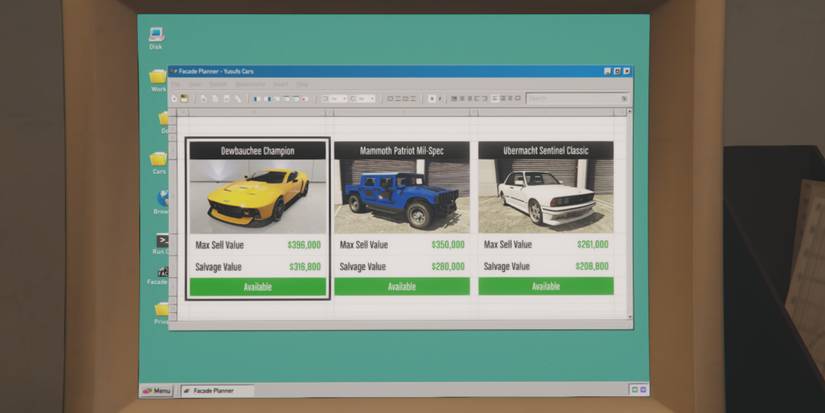Screen dimensions: 825x413
Task: Open the Cars folder on desktop
Action: point(158,163)
